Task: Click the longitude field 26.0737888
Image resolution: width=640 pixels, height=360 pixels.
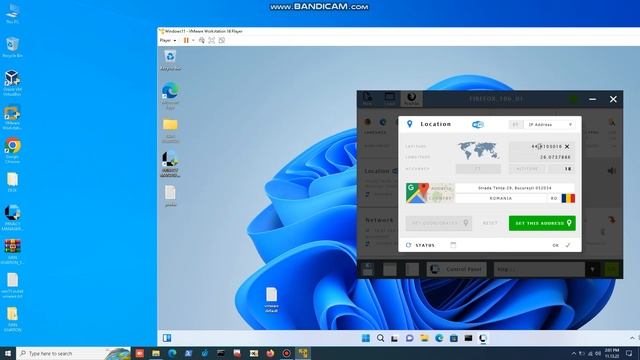Action: point(542,157)
